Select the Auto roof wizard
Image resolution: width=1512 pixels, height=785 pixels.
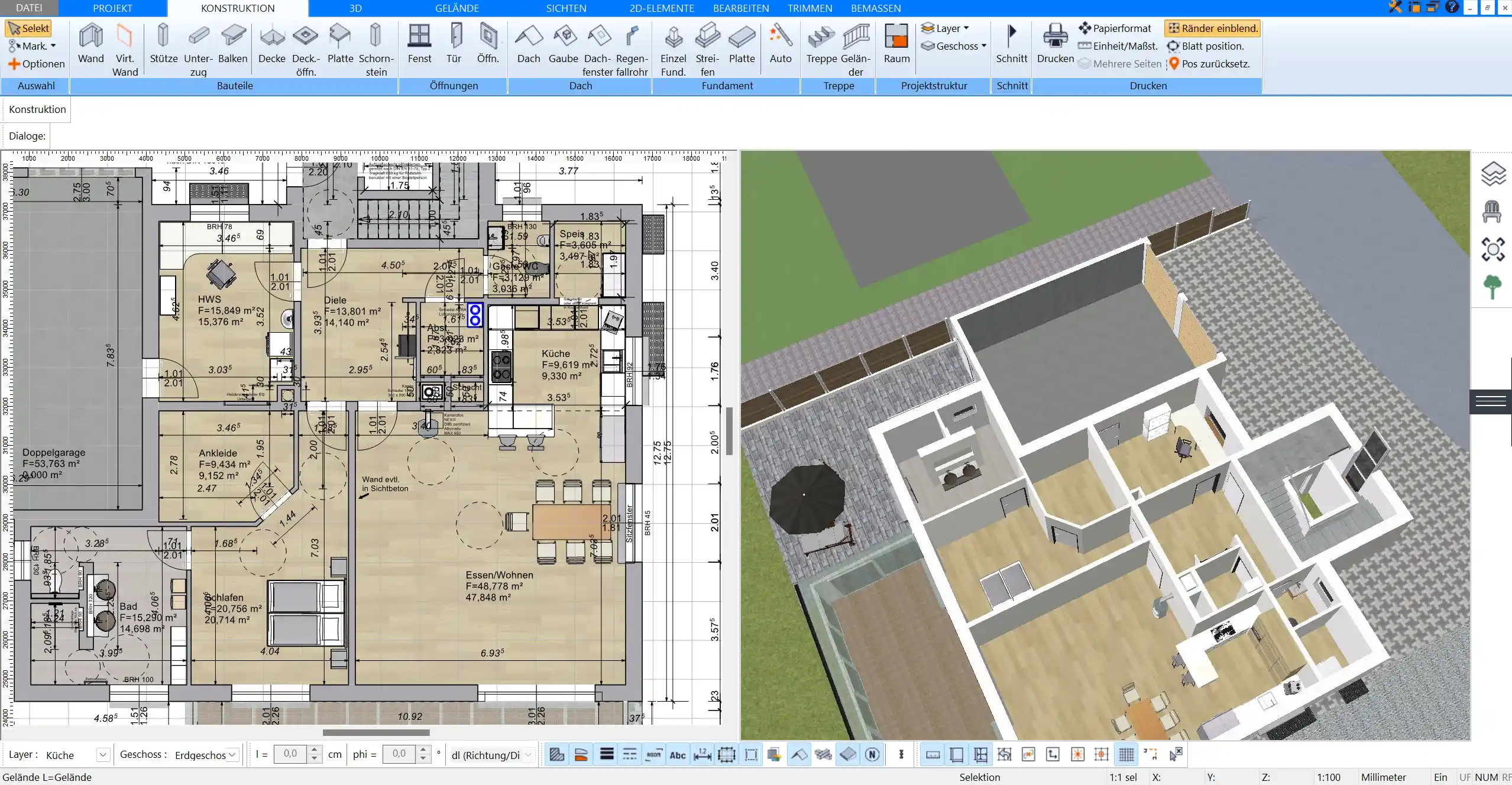(x=781, y=44)
